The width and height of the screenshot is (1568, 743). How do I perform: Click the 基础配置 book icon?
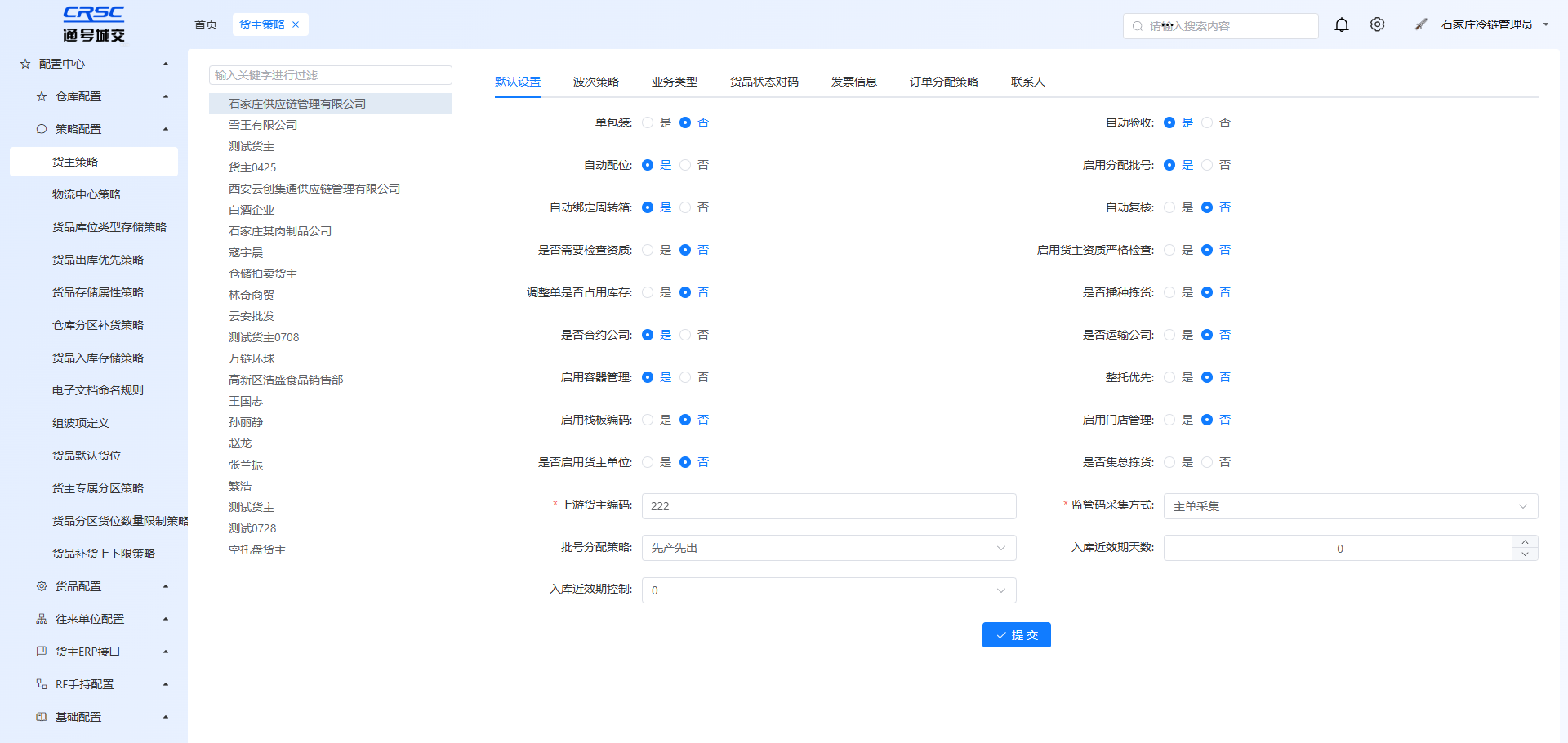[x=42, y=717]
